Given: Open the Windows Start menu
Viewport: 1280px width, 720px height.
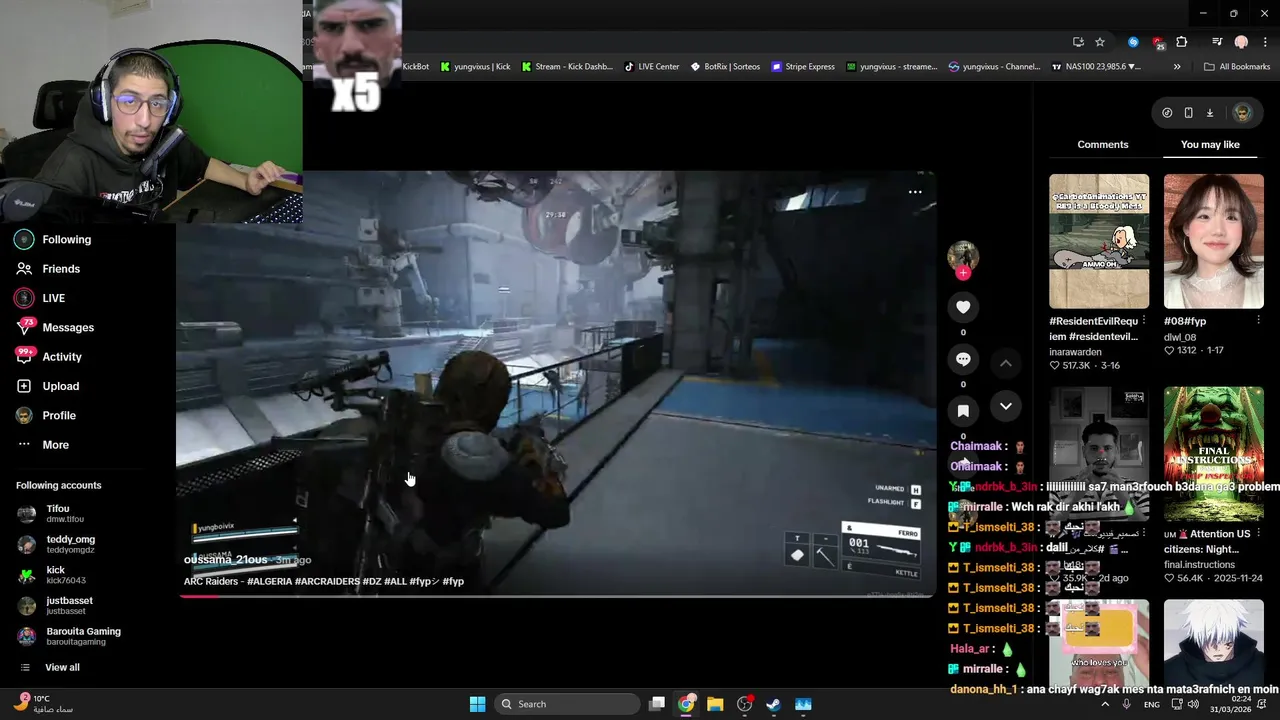Looking at the screenshot, I should 477,704.
